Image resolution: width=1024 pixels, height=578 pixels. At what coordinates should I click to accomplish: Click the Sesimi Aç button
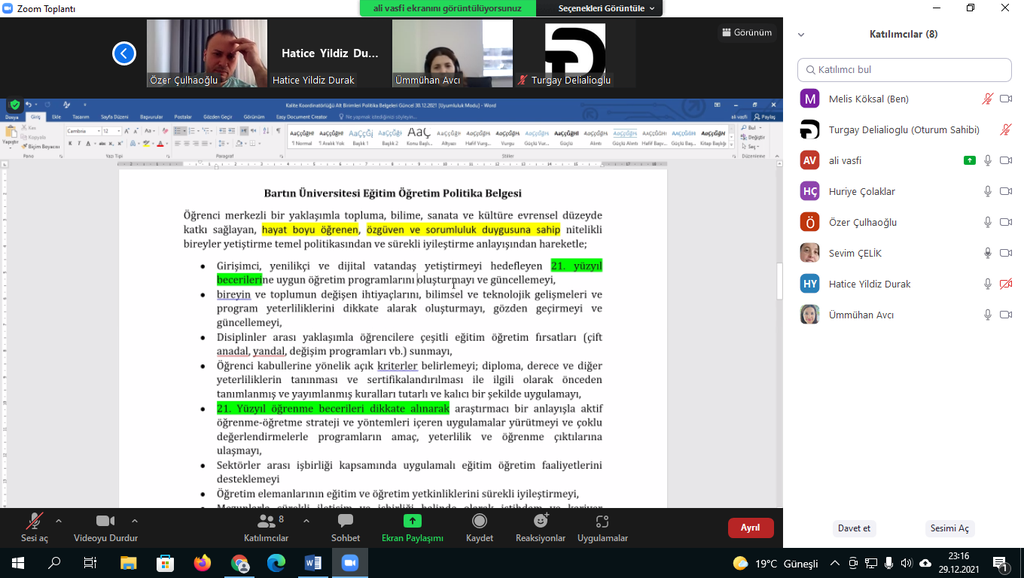[x=949, y=528]
